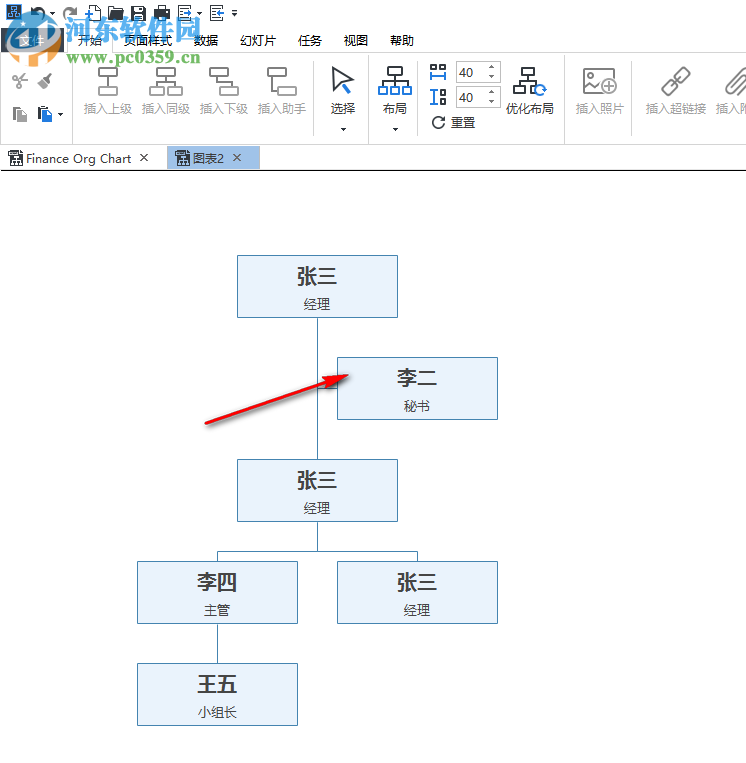Select the 王五 小组长 node
The width and height of the screenshot is (746, 763).
[218, 694]
